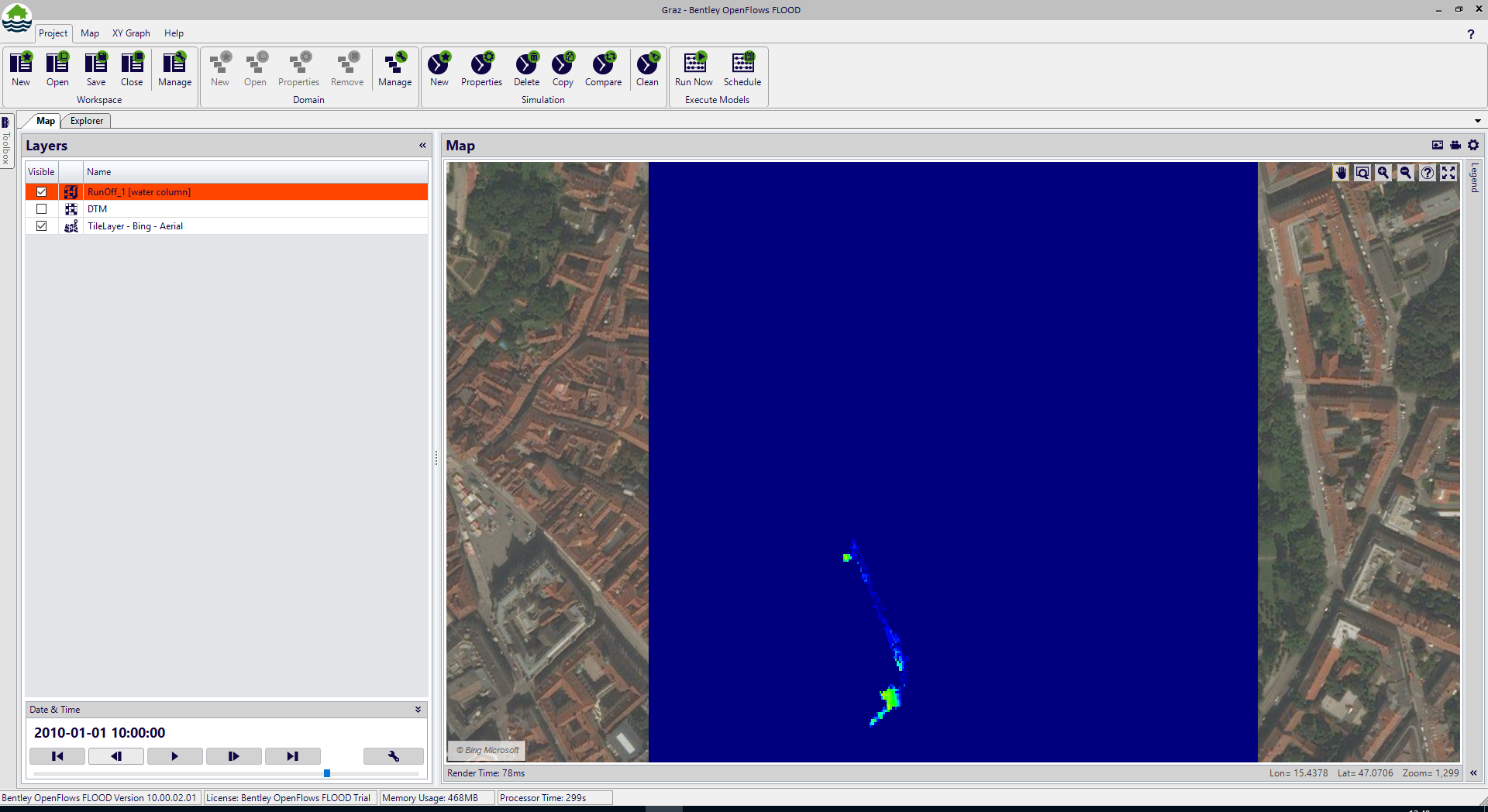Image resolution: width=1488 pixels, height=812 pixels.
Task: Zoom map to full extent
Action: coord(1448,173)
